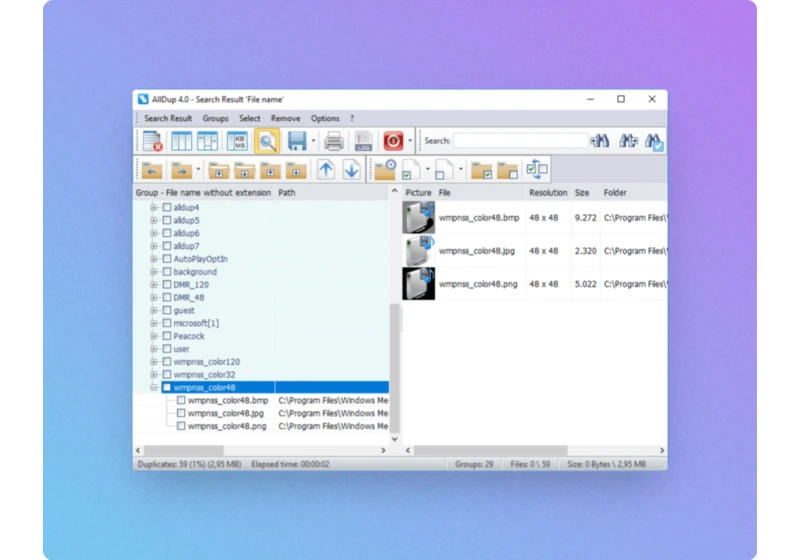Expand the user tree group
800x560 pixels.
pos(154,349)
